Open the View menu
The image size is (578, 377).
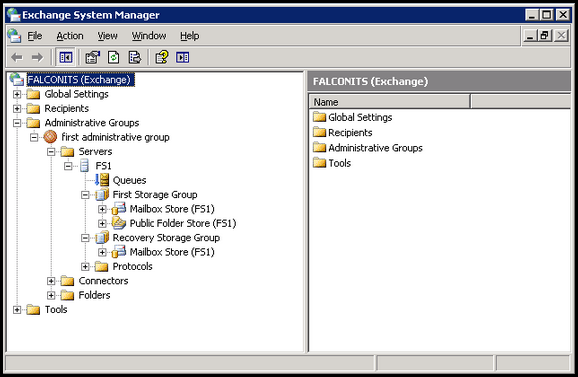click(x=107, y=36)
